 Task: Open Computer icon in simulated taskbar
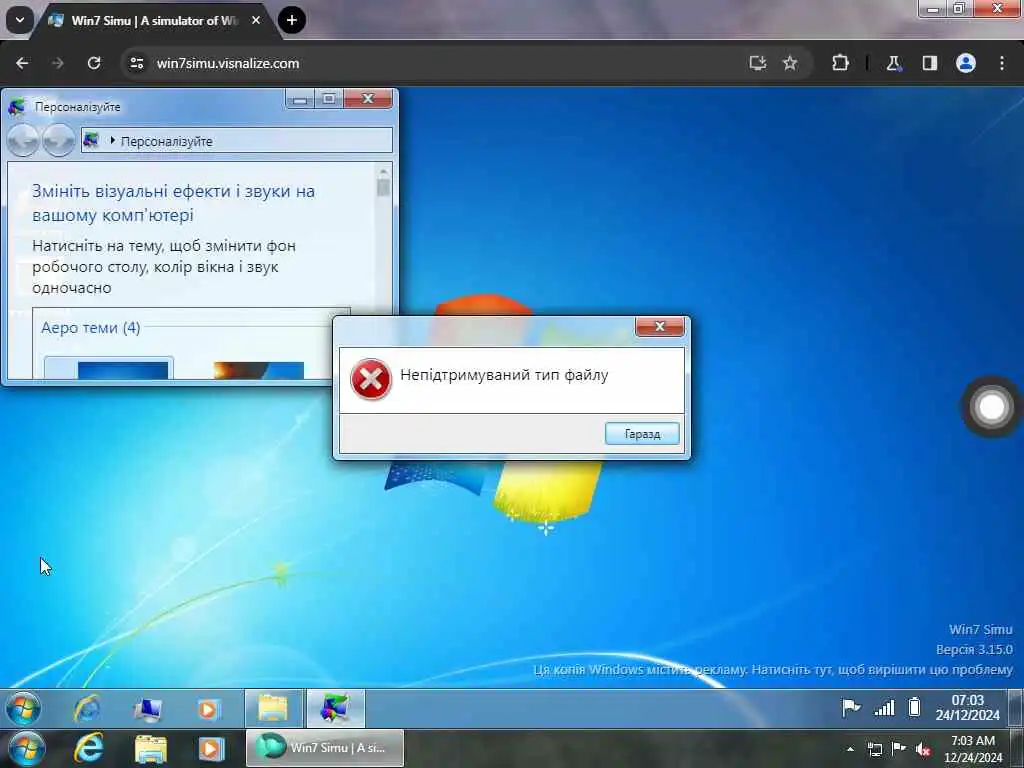coord(148,709)
